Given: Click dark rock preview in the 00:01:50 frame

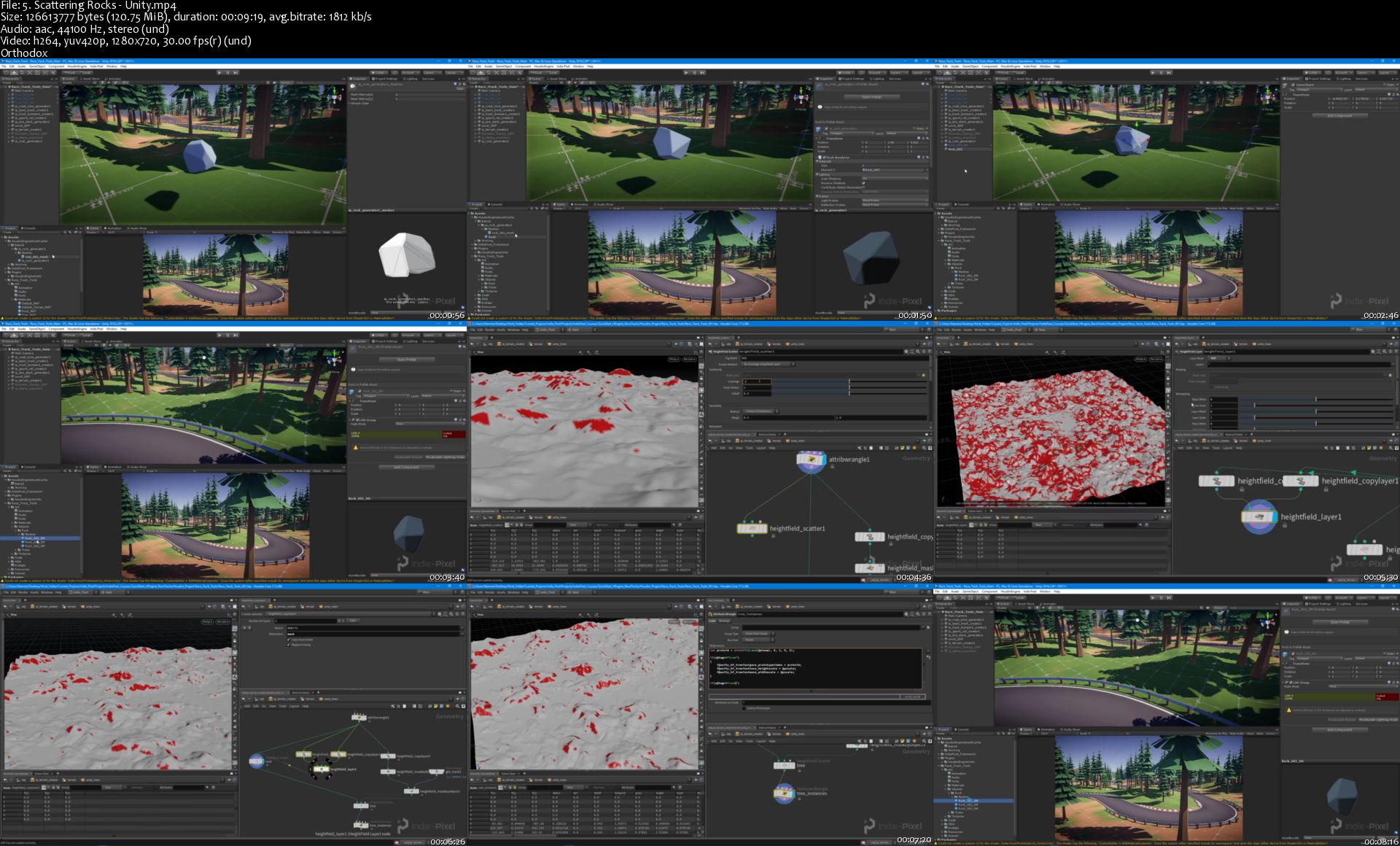Looking at the screenshot, I should click(x=870, y=260).
